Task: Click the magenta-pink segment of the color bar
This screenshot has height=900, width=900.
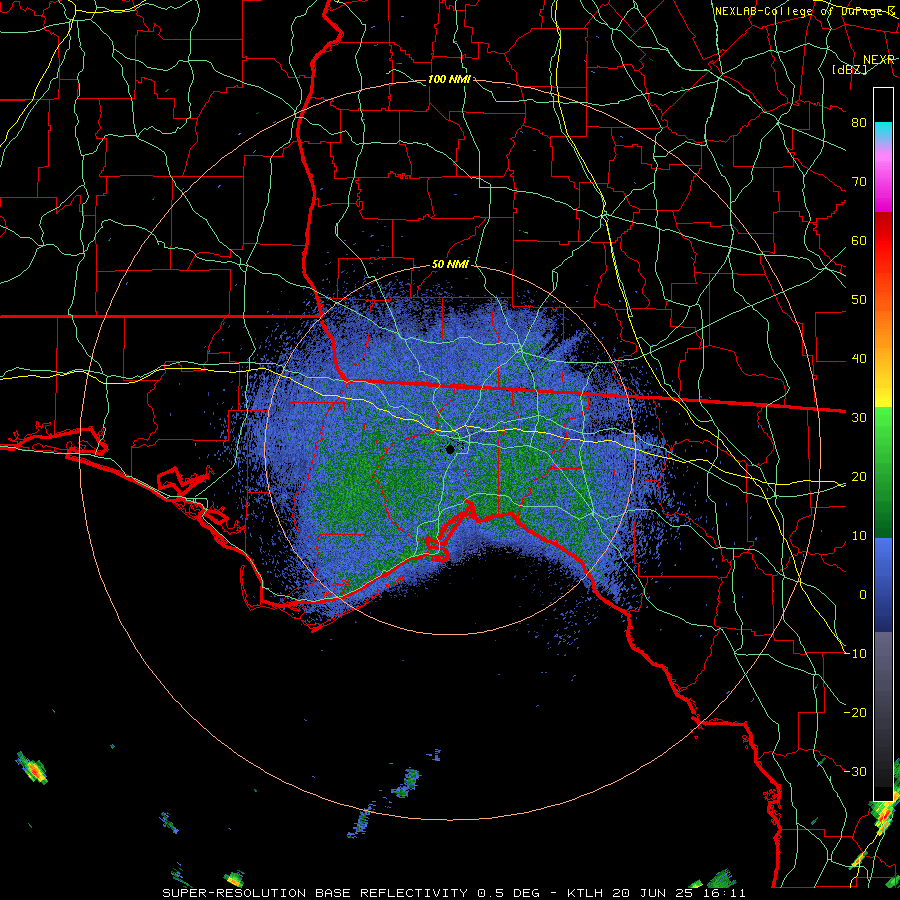Action: coord(883,181)
